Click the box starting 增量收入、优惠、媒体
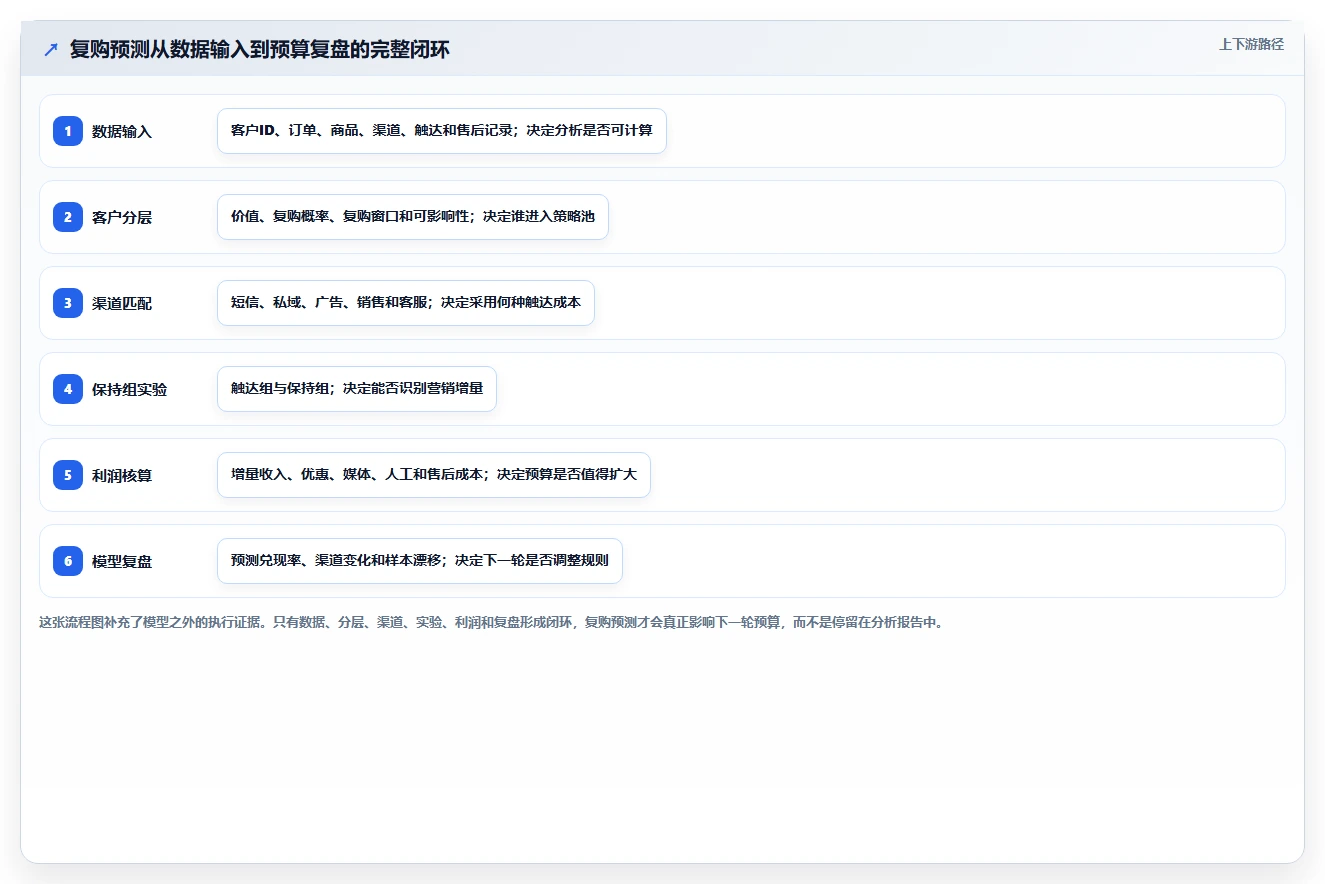The height and width of the screenshot is (884, 1325). click(x=434, y=475)
